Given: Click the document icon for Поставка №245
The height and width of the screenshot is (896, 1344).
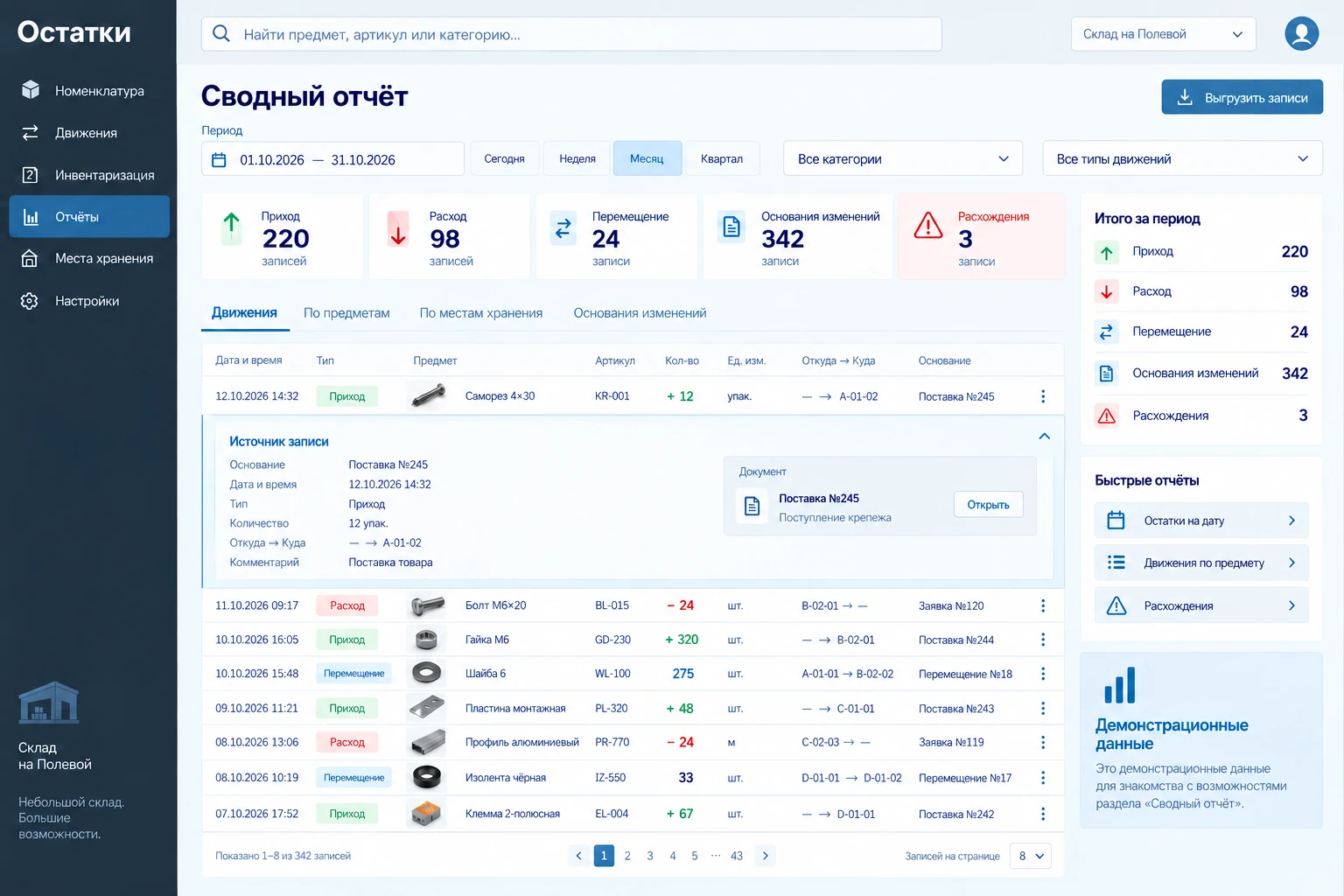Looking at the screenshot, I should (752, 506).
